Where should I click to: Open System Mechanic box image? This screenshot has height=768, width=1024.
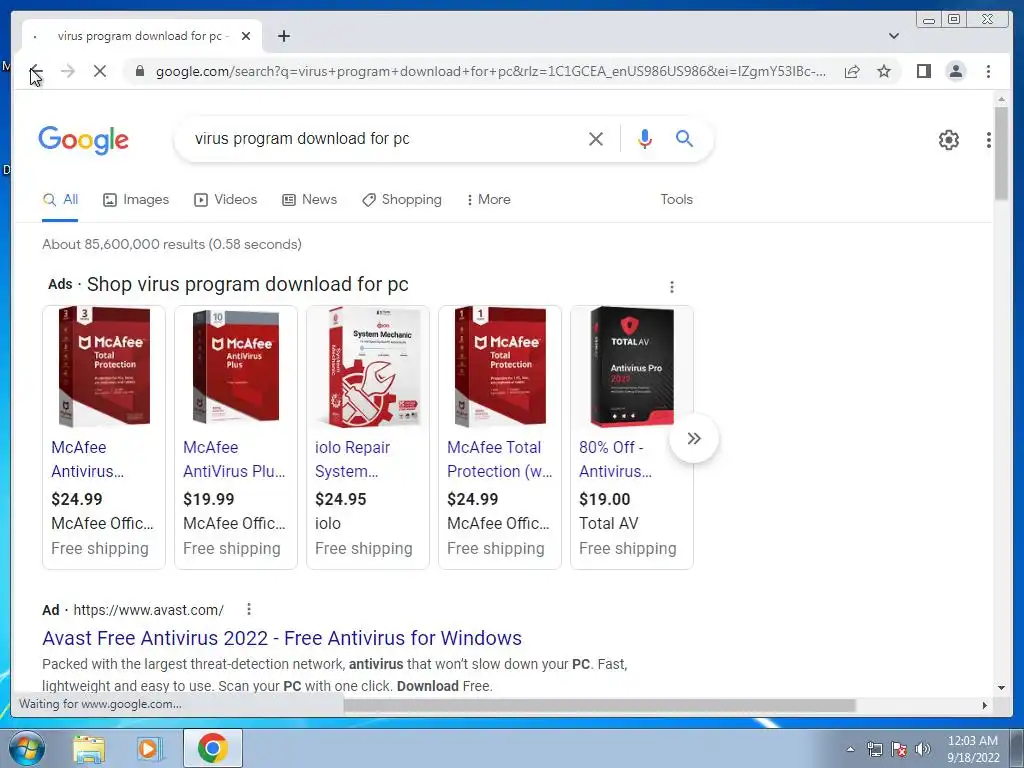coord(368,367)
